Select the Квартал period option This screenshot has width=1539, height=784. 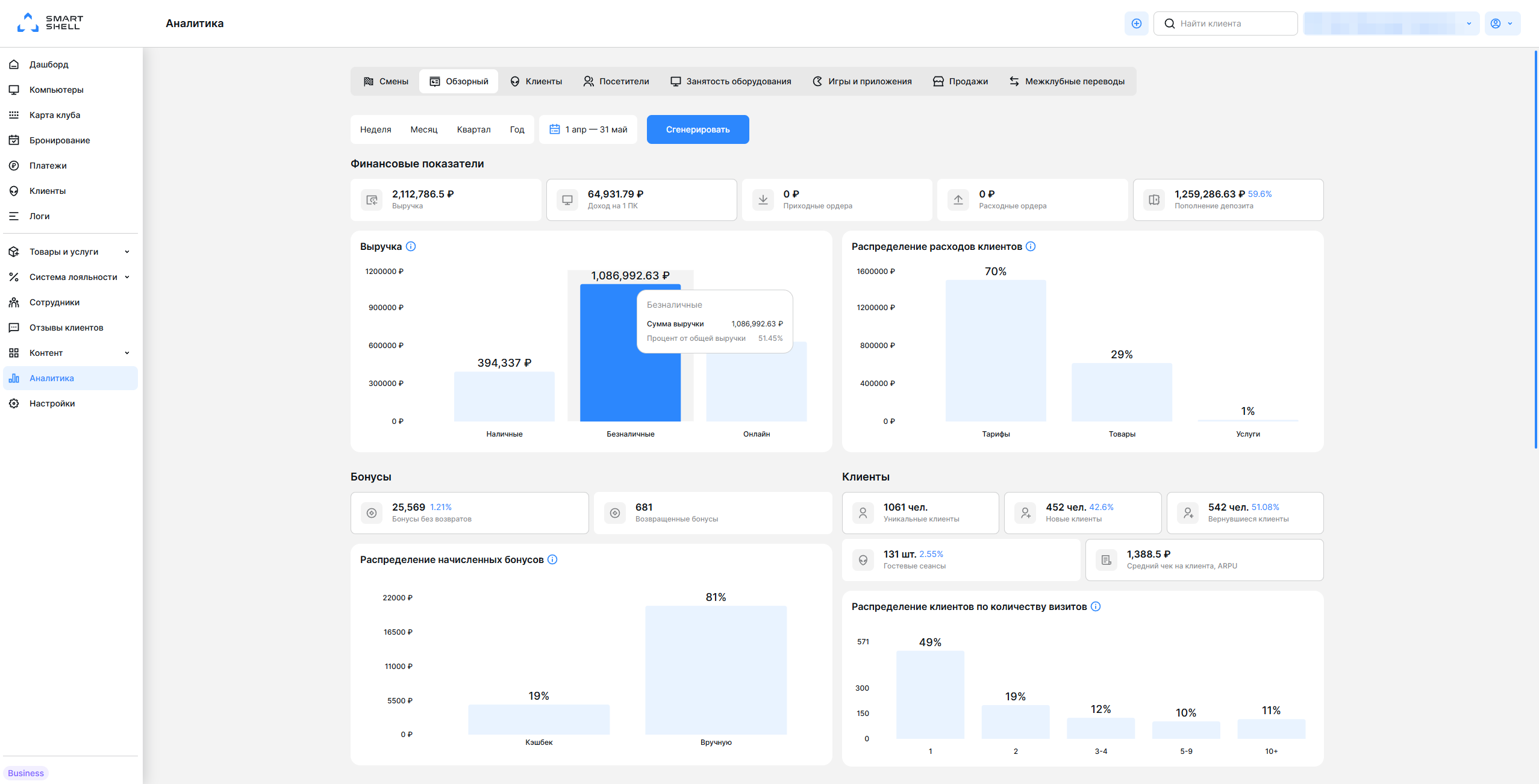point(473,129)
